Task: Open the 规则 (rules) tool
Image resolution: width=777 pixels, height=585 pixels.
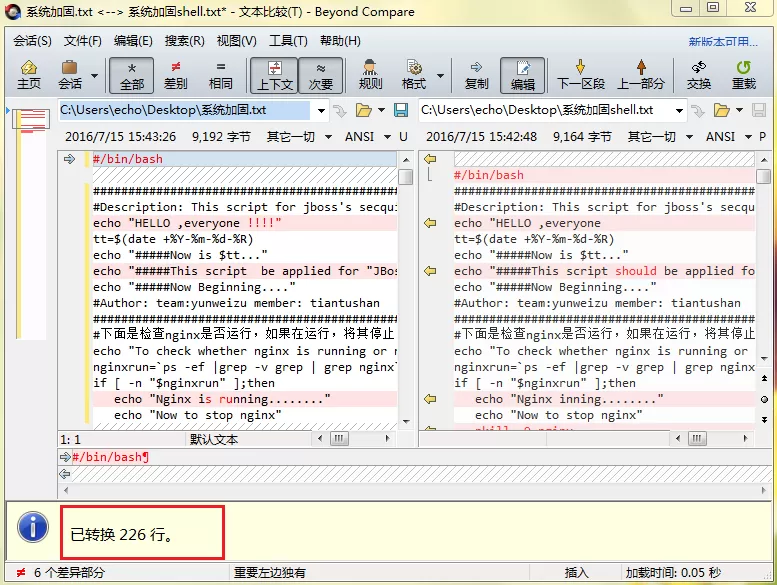Action: tap(370, 76)
